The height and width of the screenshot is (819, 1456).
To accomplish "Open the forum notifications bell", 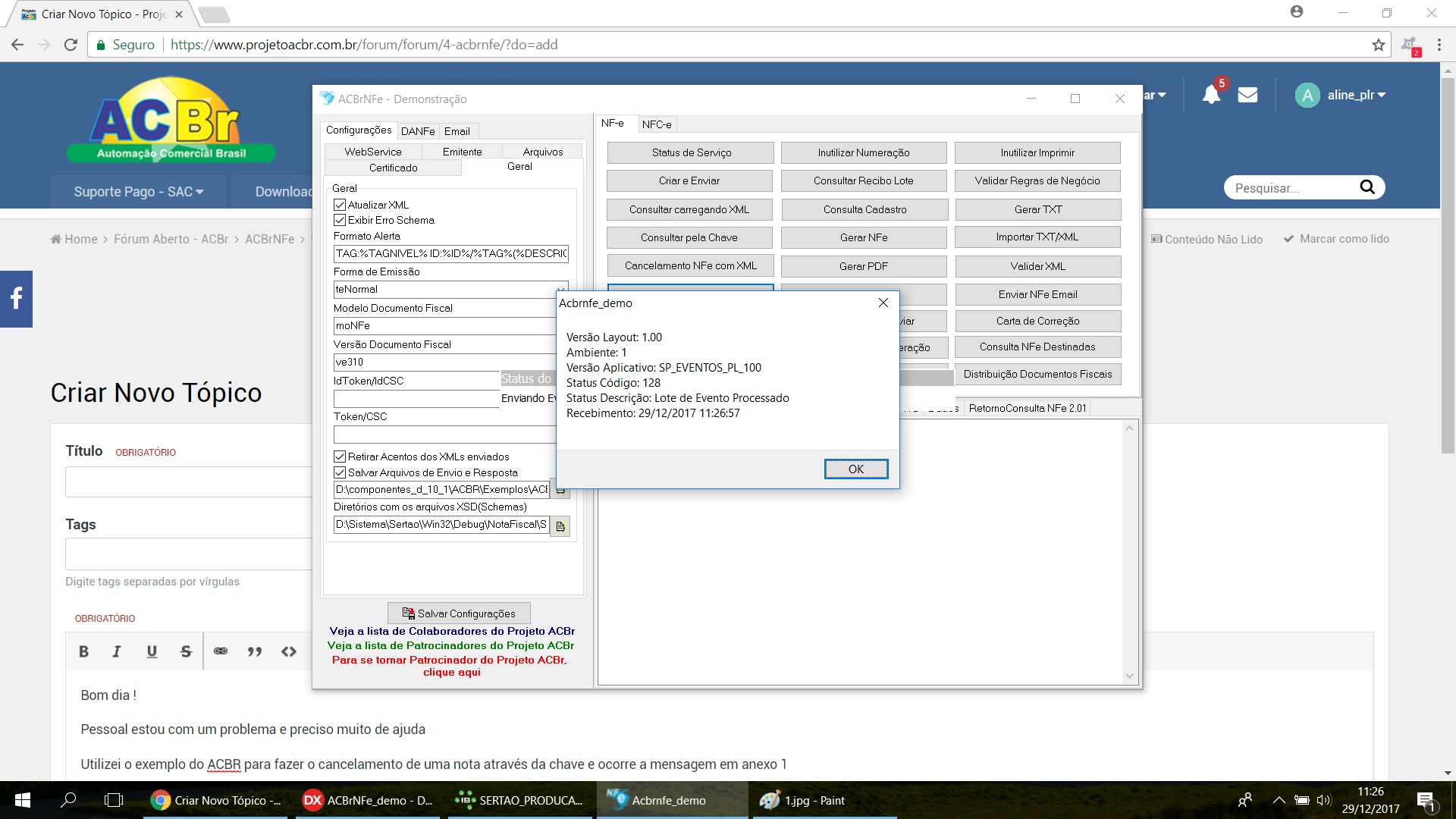I will click(x=1211, y=95).
